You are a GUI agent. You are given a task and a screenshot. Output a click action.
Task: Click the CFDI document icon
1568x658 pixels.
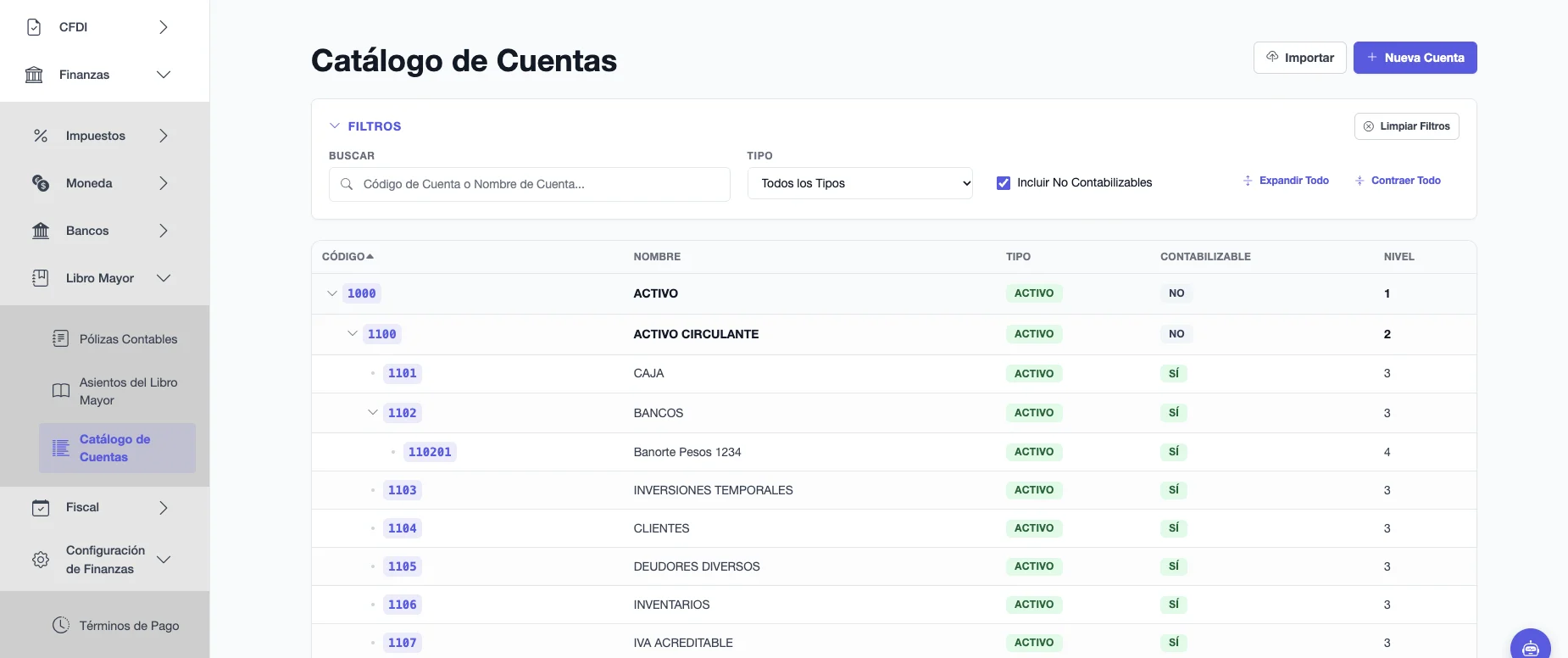point(34,27)
